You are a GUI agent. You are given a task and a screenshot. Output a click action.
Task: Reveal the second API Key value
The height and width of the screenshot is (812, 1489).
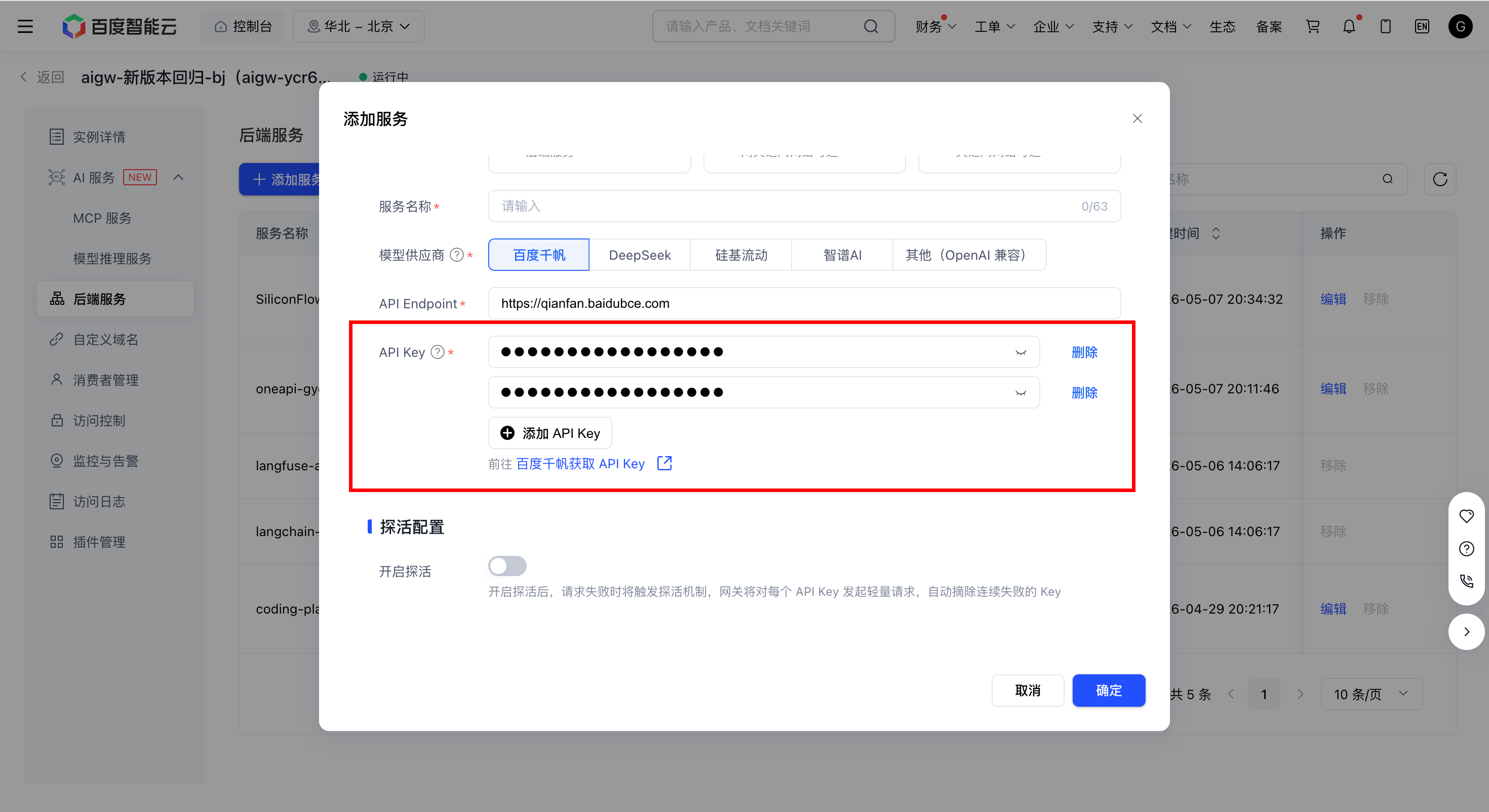point(1021,392)
